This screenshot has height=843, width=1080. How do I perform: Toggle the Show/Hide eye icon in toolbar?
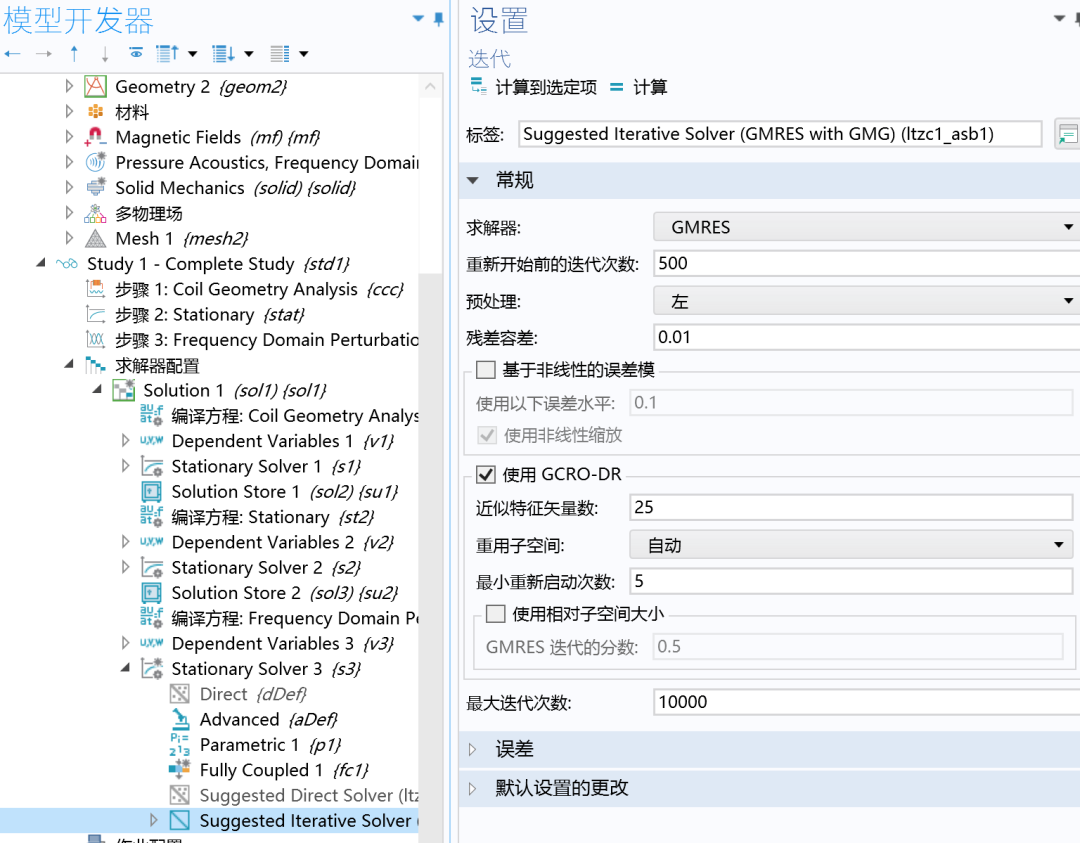pyautogui.click(x=137, y=53)
